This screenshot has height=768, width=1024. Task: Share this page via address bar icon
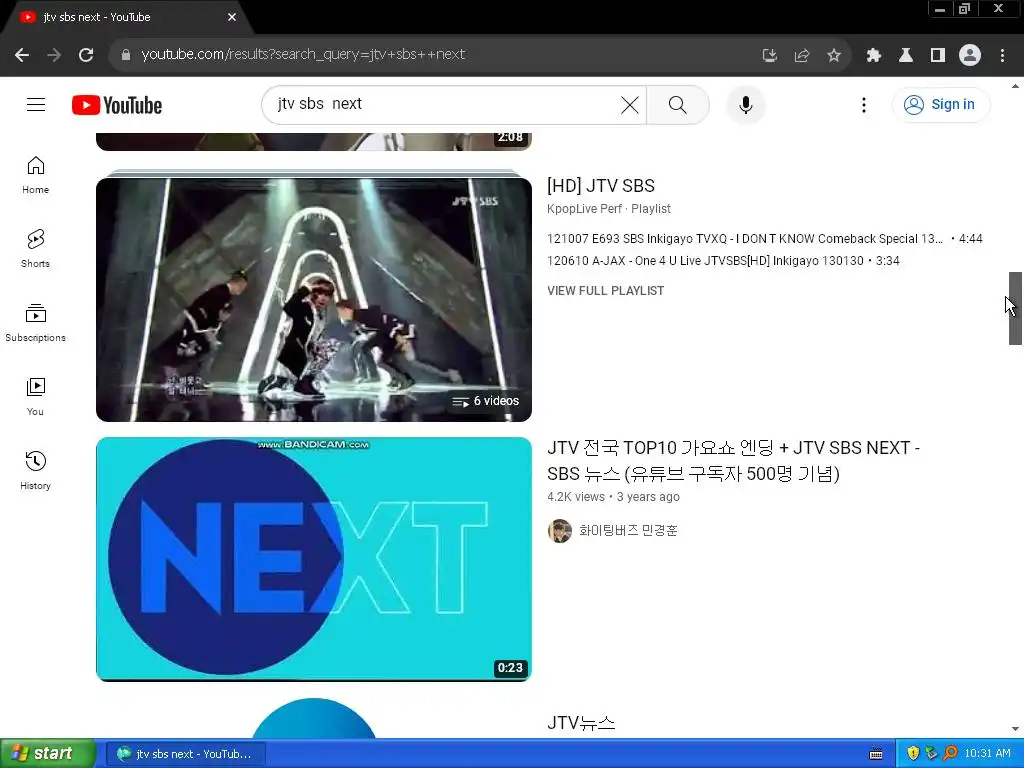[x=802, y=55]
